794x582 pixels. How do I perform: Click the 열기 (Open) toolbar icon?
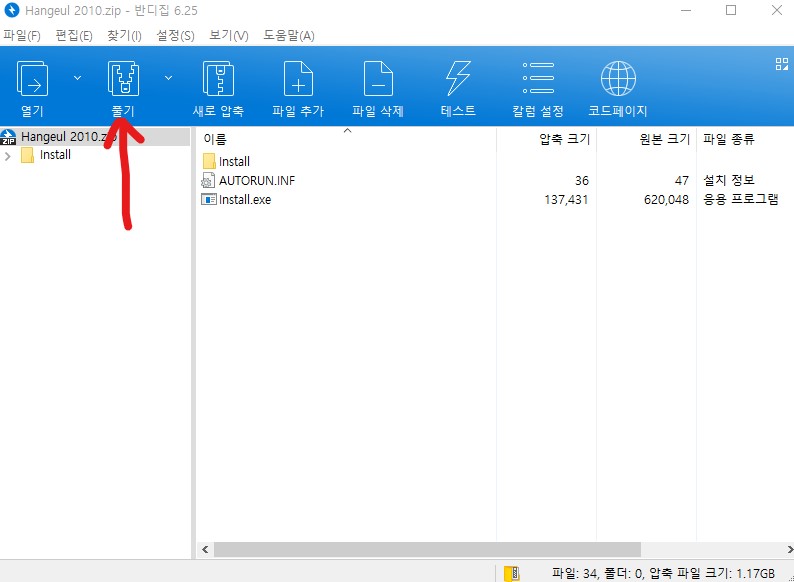tap(32, 79)
